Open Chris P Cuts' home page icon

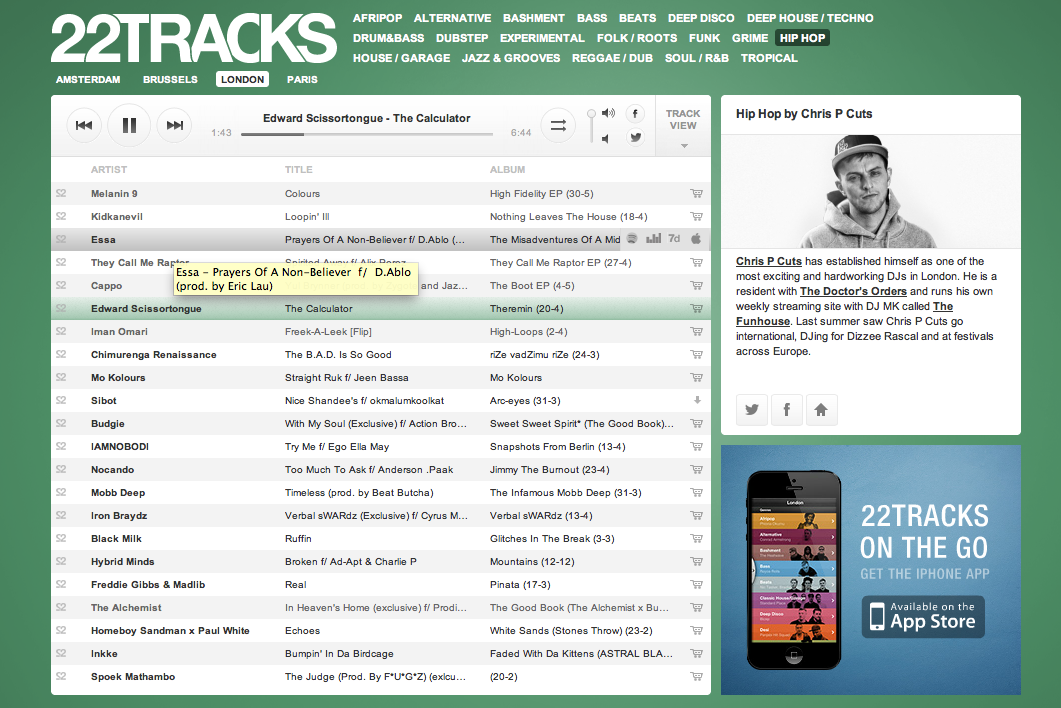(x=821, y=410)
